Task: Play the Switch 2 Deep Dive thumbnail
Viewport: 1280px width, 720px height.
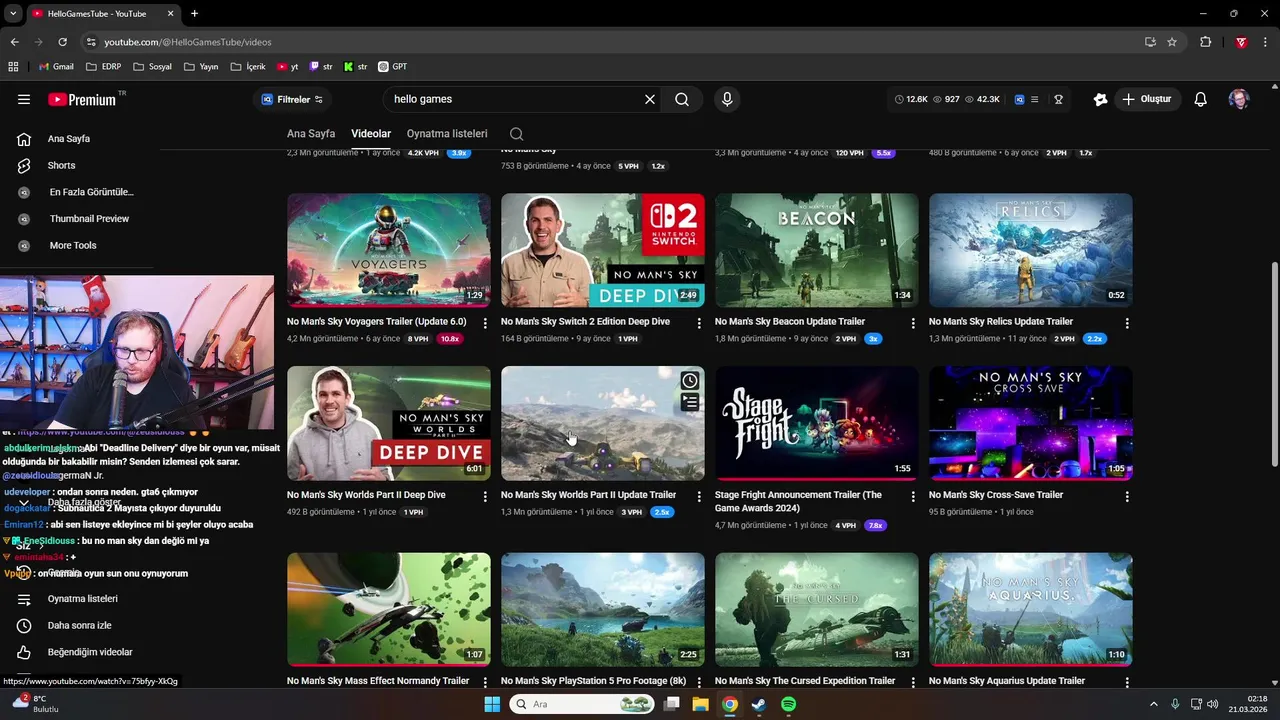Action: pyautogui.click(x=603, y=250)
